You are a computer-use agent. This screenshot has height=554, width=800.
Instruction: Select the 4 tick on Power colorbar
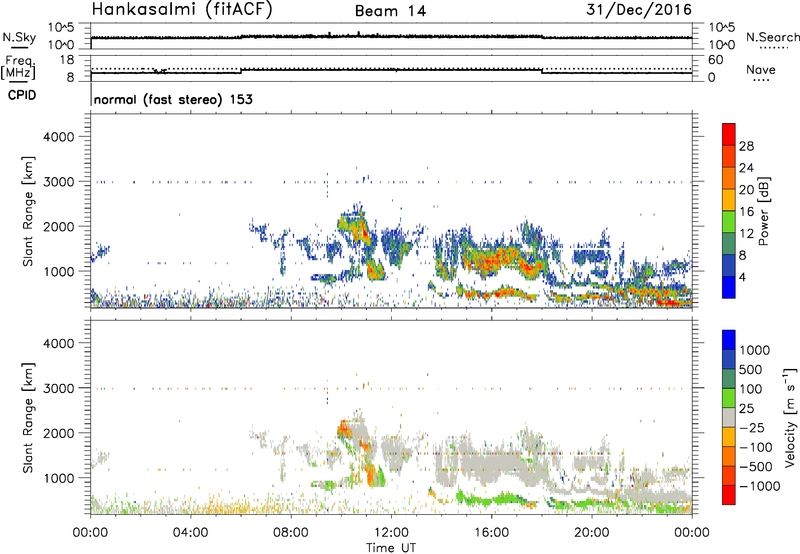tap(743, 278)
